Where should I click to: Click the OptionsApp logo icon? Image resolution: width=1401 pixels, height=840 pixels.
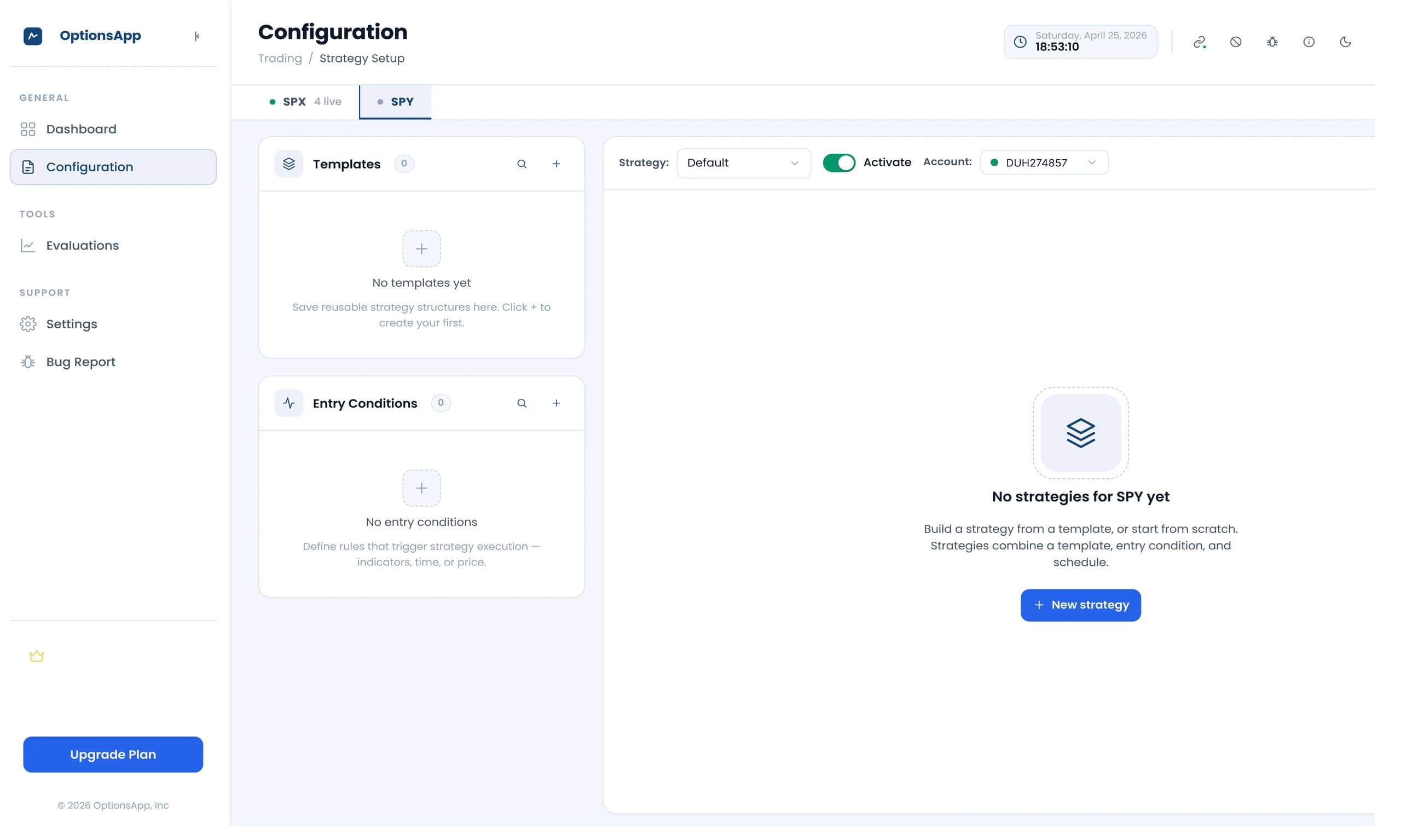pyautogui.click(x=33, y=36)
